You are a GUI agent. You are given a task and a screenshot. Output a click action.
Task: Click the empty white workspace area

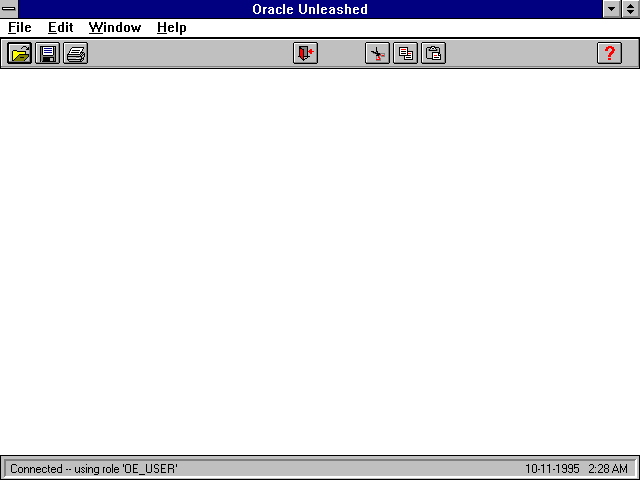[x=320, y=260]
